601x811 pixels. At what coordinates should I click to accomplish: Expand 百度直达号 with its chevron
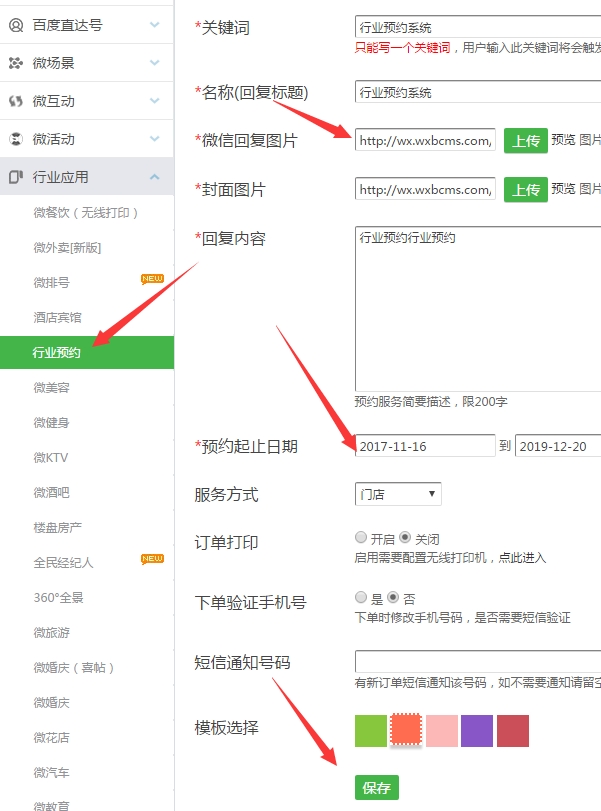(x=155, y=25)
